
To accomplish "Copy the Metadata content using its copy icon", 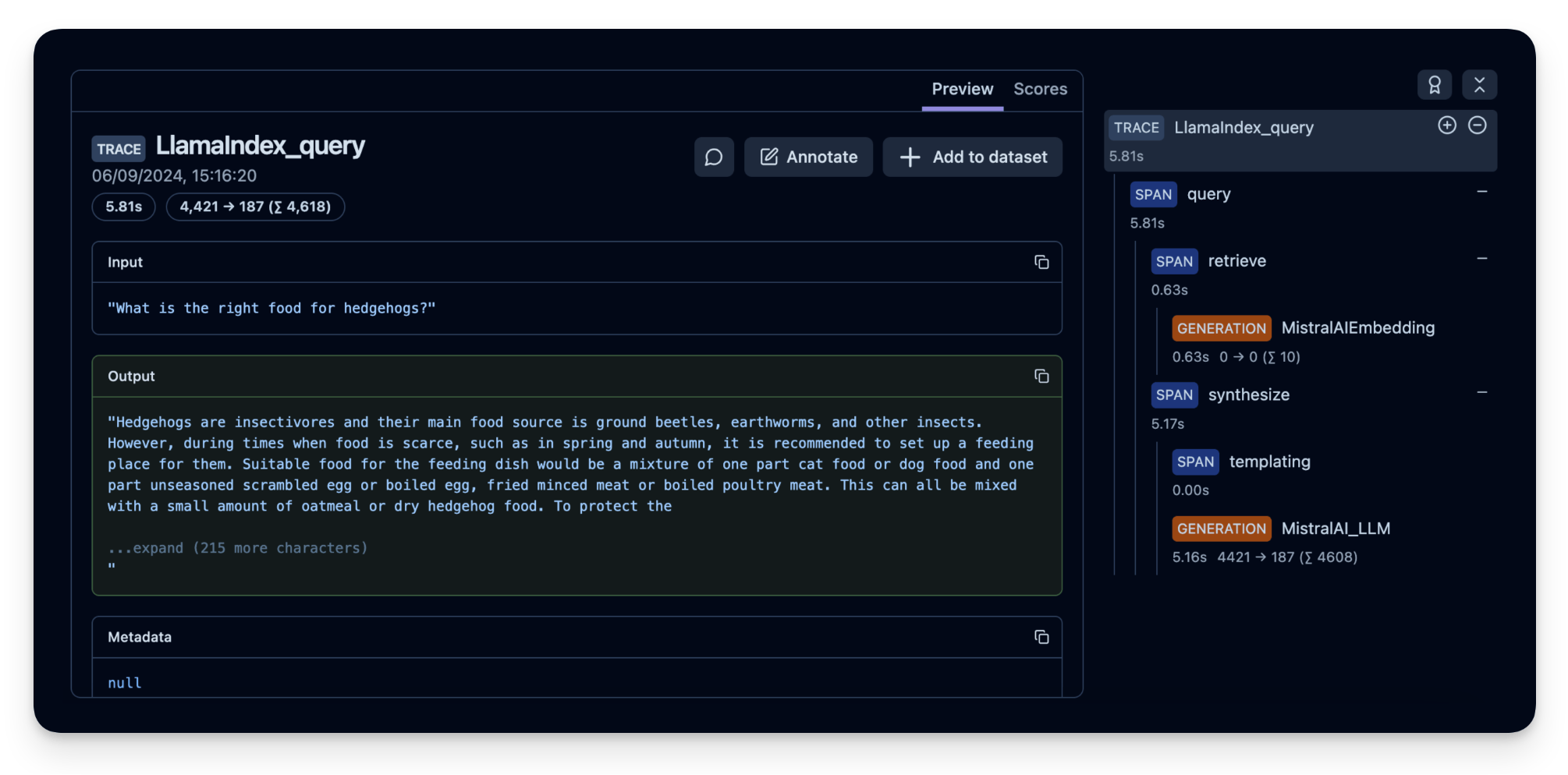I will (x=1041, y=637).
